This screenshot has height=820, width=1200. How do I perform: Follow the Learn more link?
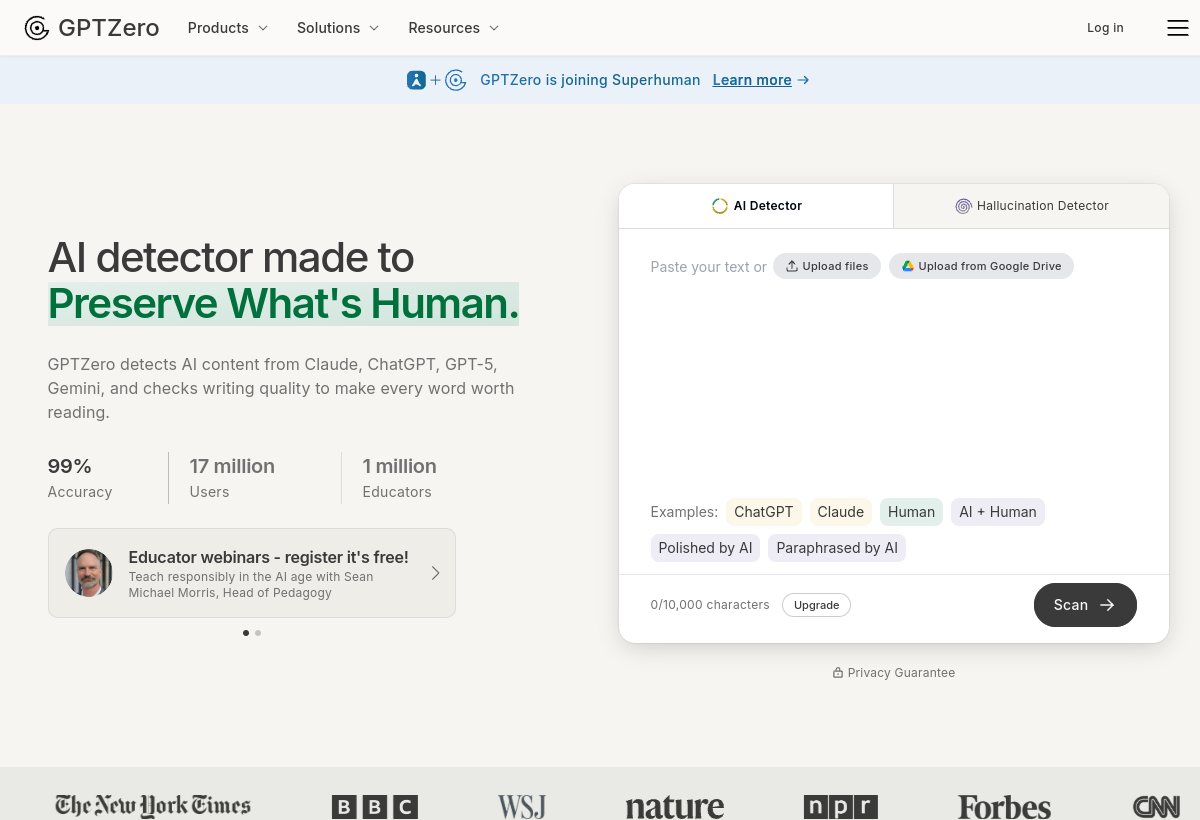pyautogui.click(x=761, y=80)
